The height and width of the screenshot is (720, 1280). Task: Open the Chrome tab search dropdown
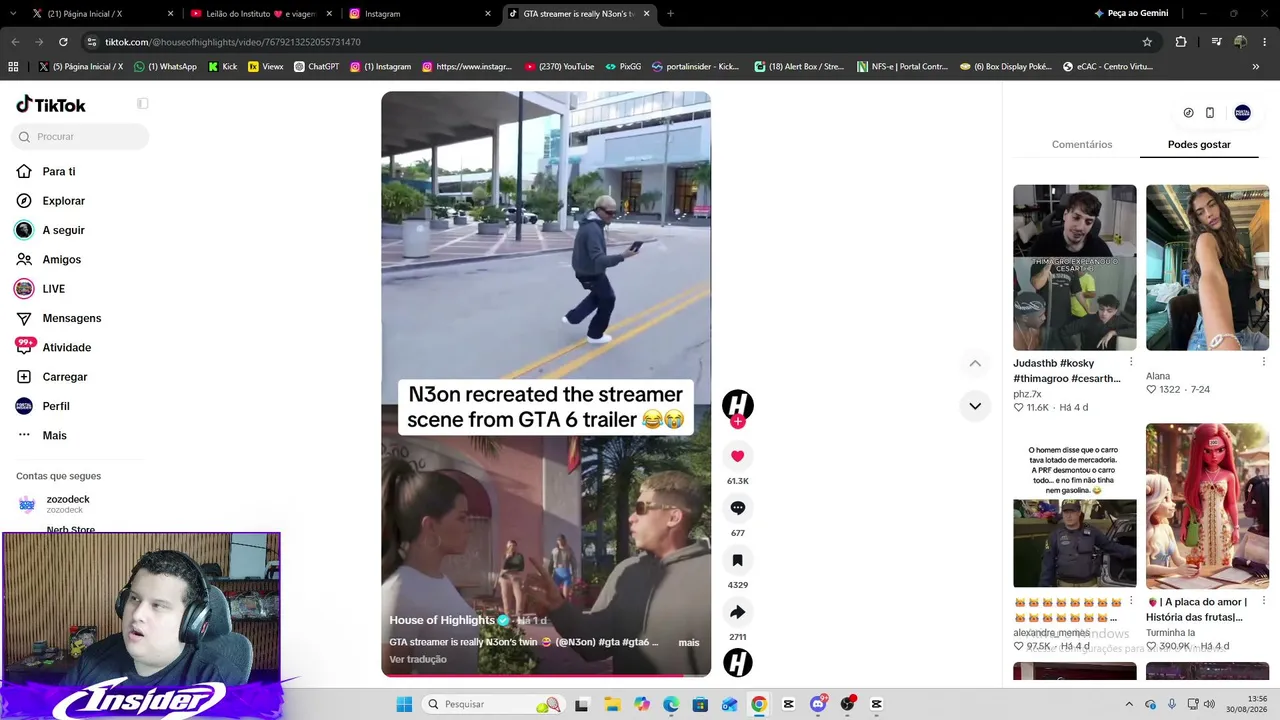[13, 13]
